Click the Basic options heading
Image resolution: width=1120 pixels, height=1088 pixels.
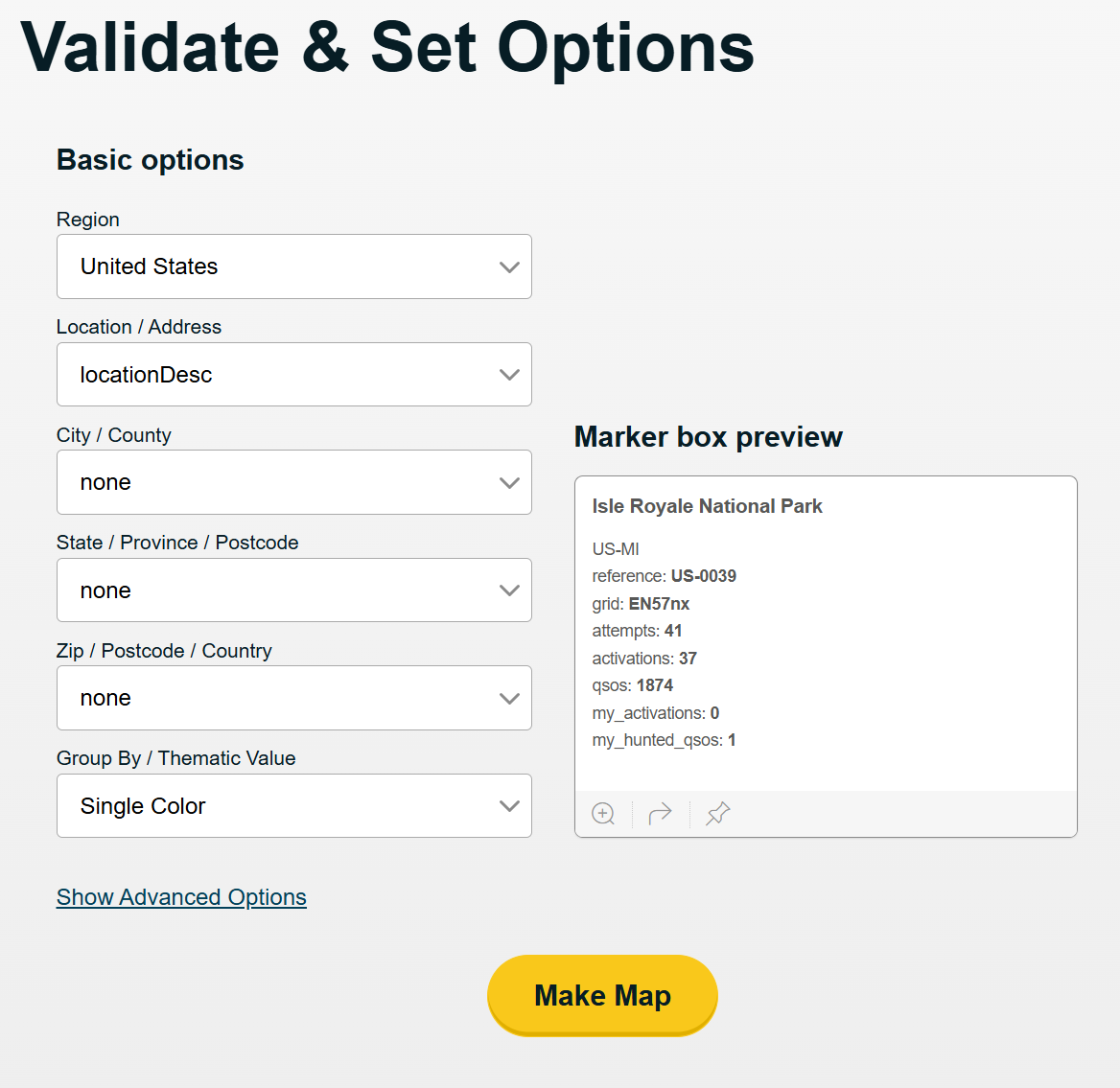(x=151, y=160)
